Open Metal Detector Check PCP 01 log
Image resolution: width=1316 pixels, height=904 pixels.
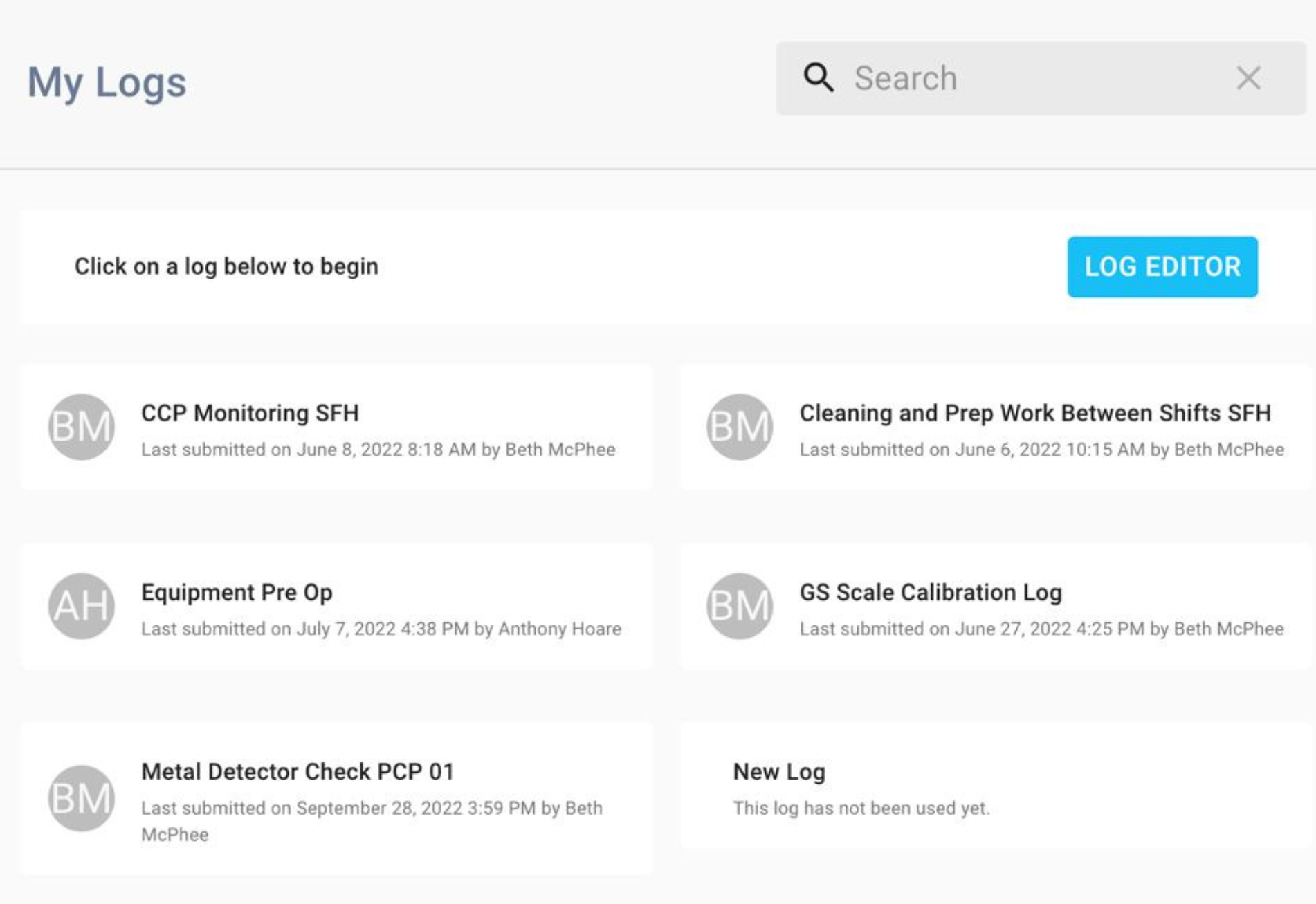click(x=298, y=772)
